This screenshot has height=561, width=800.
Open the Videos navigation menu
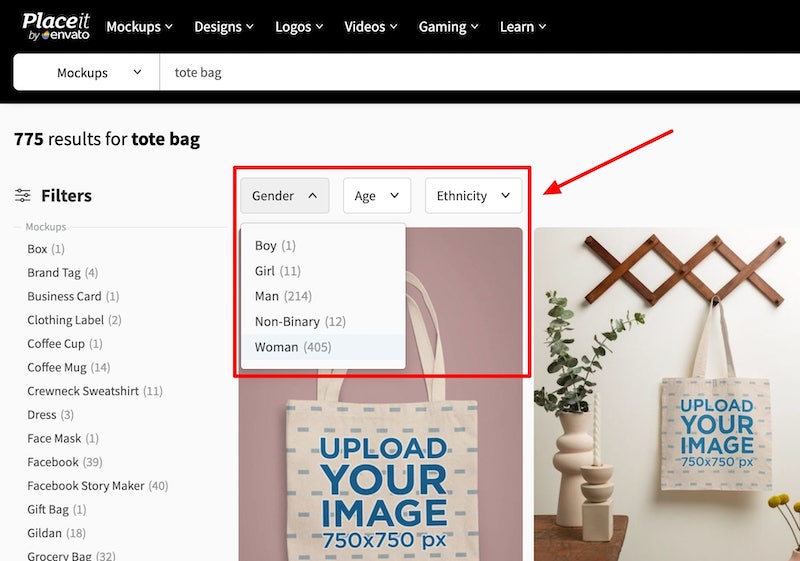coord(370,27)
